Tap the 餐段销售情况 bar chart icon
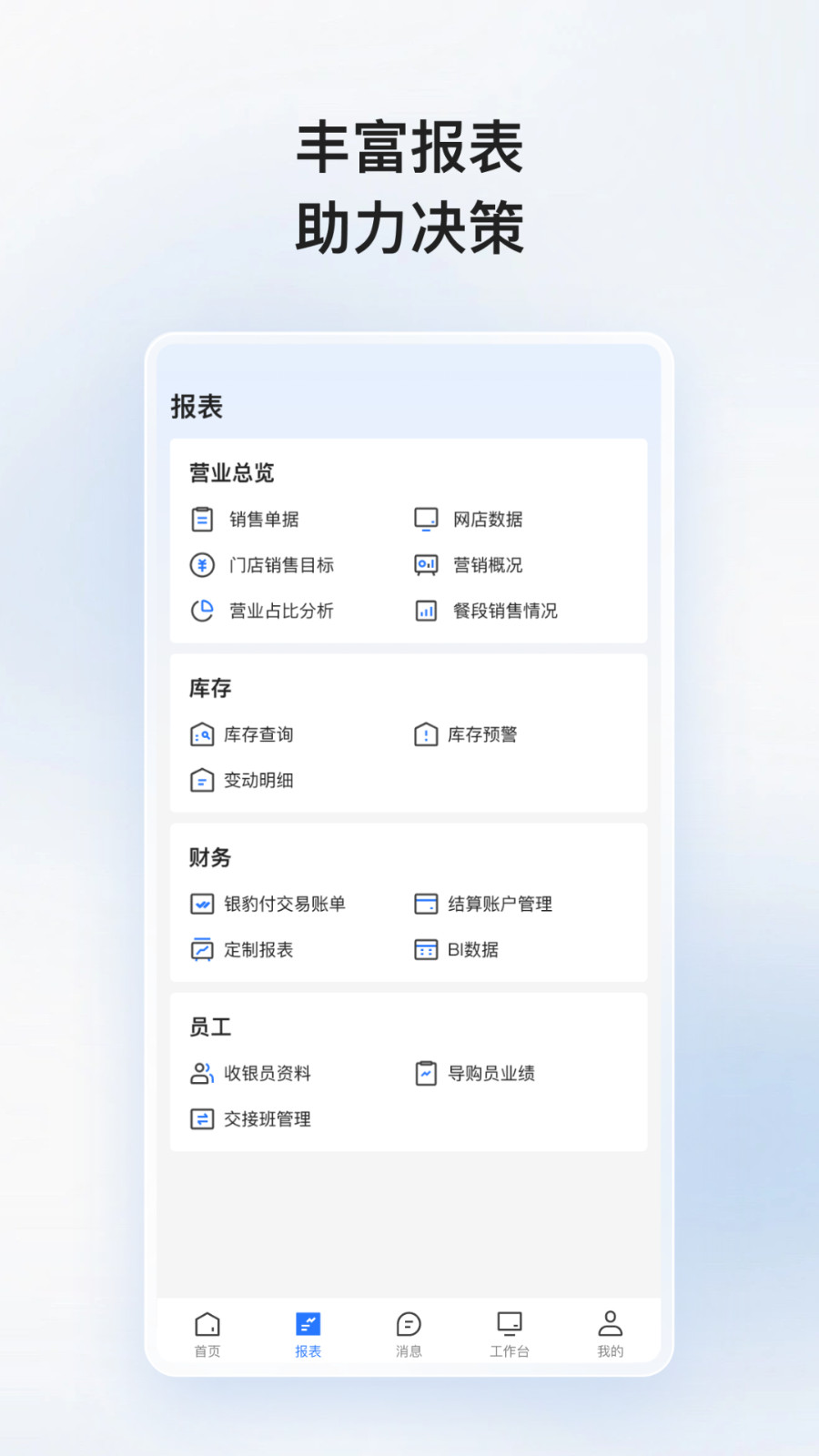This screenshot has height=1456, width=819. pyautogui.click(x=426, y=611)
